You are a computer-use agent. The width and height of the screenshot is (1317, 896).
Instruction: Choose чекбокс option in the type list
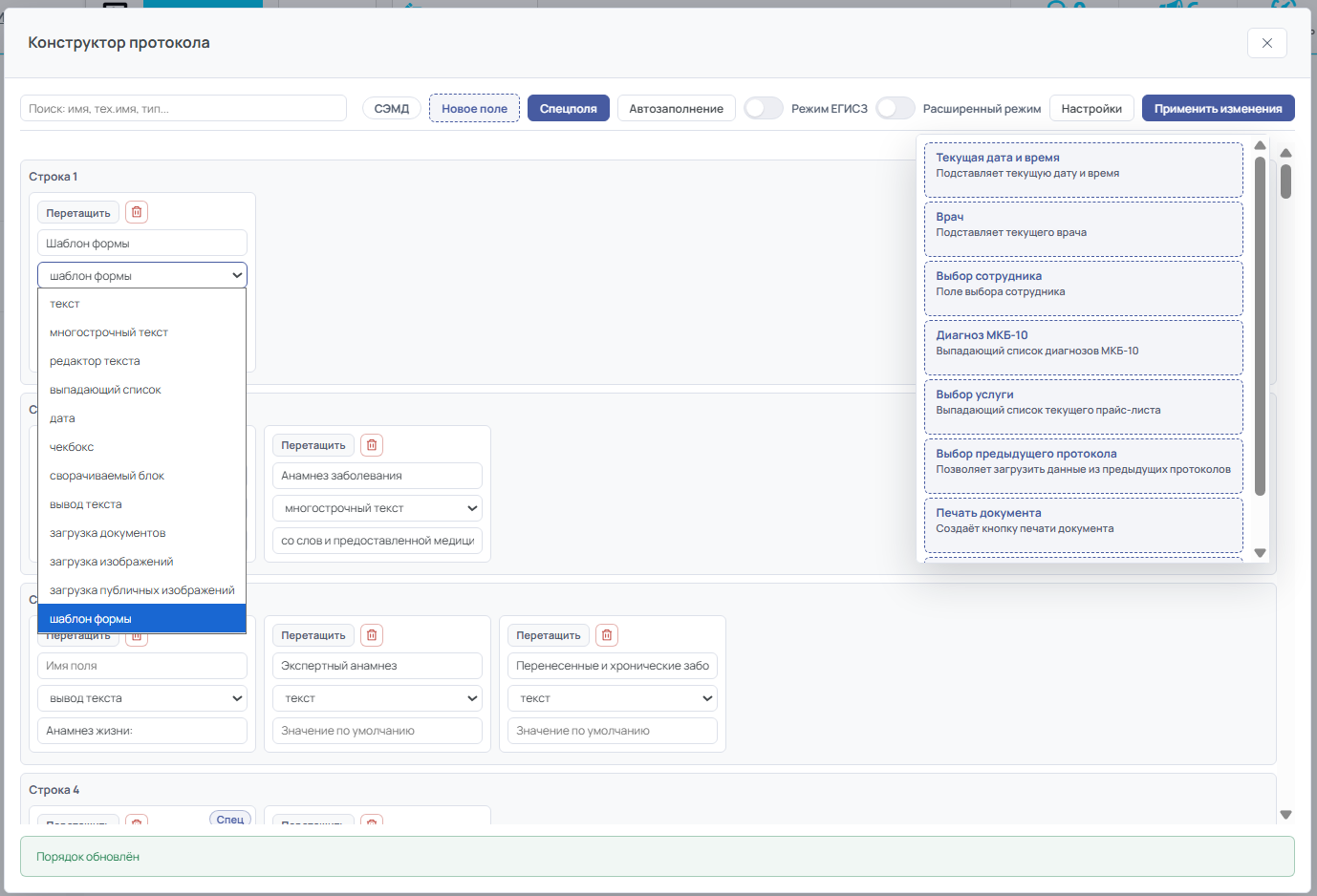tap(72, 447)
